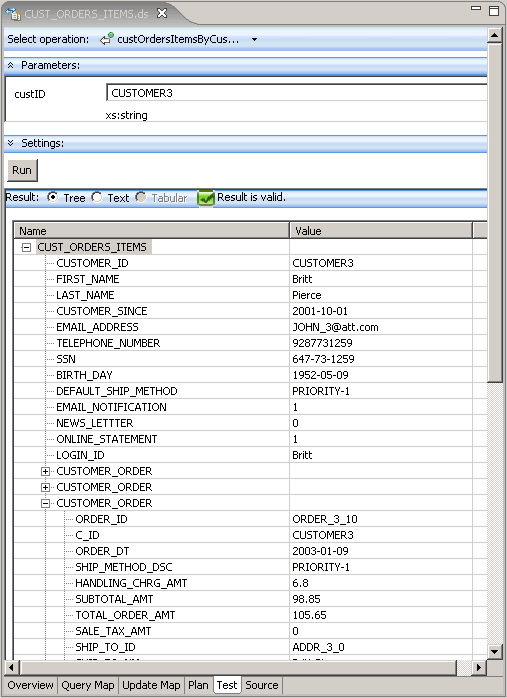The width and height of the screenshot is (507, 698).
Task: Switch to the Query Map tab
Action: point(88,685)
